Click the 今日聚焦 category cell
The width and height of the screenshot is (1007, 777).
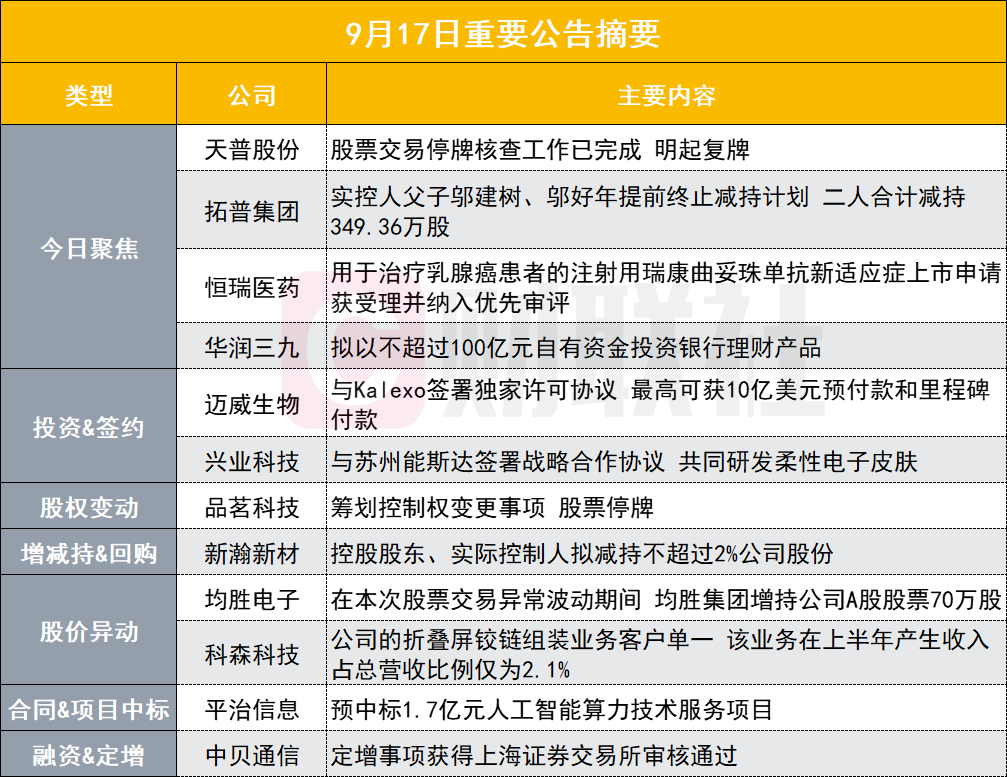(x=88, y=248)
